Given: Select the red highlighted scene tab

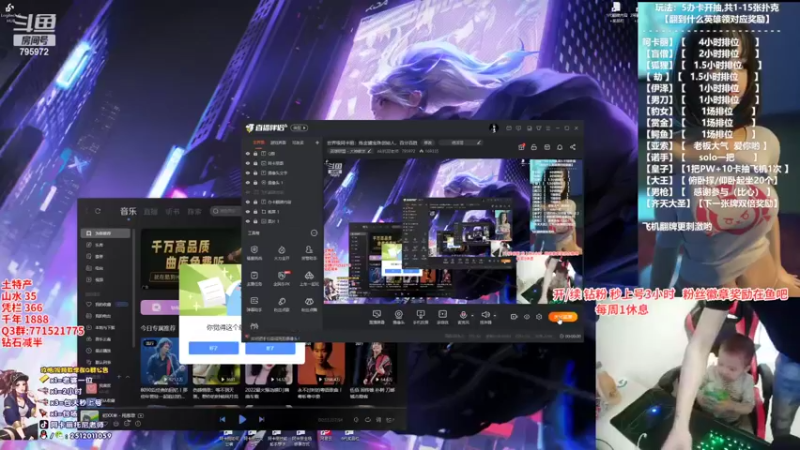Looking at the screenshot, I should coord(259,143).
